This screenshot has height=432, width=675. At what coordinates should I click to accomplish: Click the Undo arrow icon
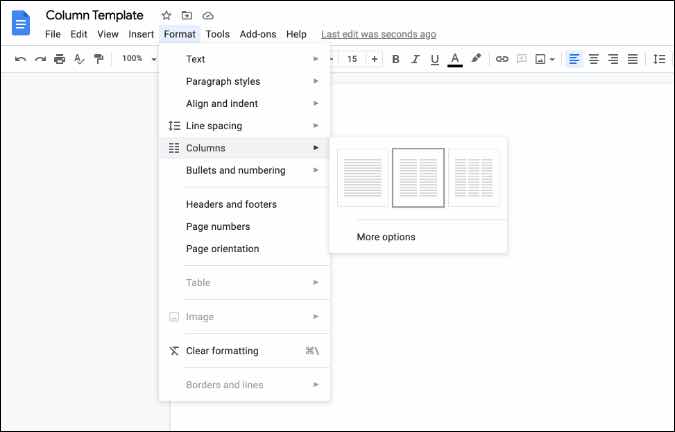click(20, 59)
